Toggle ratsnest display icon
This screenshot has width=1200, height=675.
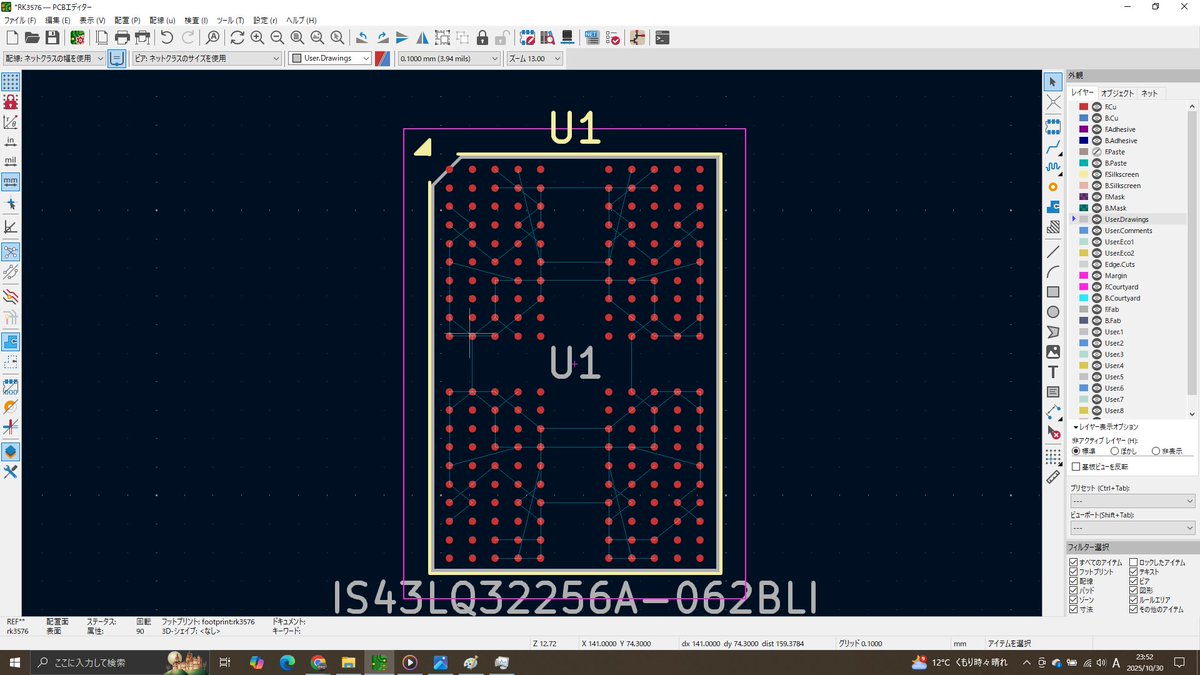tap(11, 251)
